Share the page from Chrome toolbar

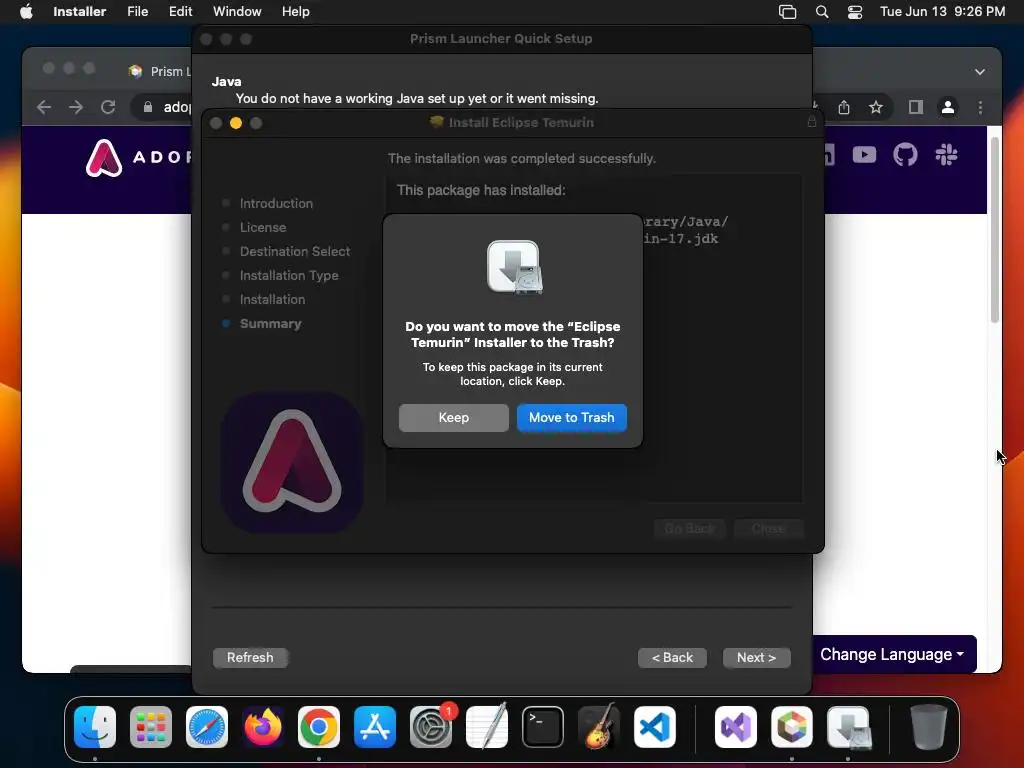(844, 107)
